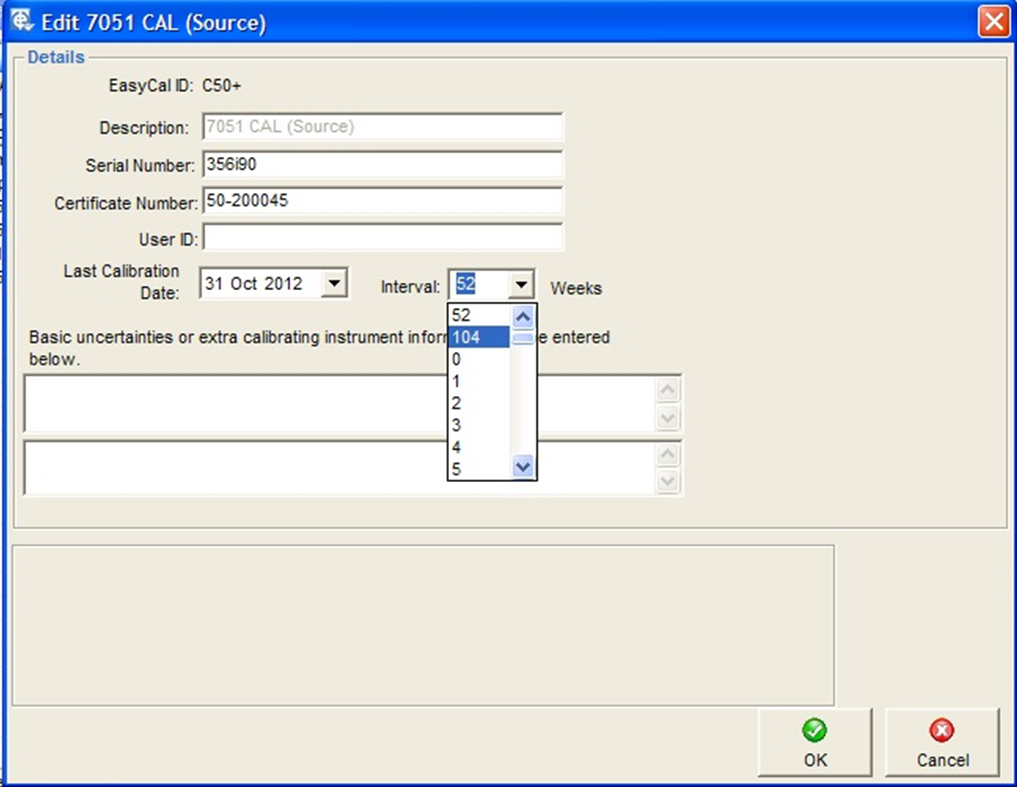Open the Last Calibration Date dropdown
The height and width of the screenshot is (787, 1017).
click(x=335, y=284)
